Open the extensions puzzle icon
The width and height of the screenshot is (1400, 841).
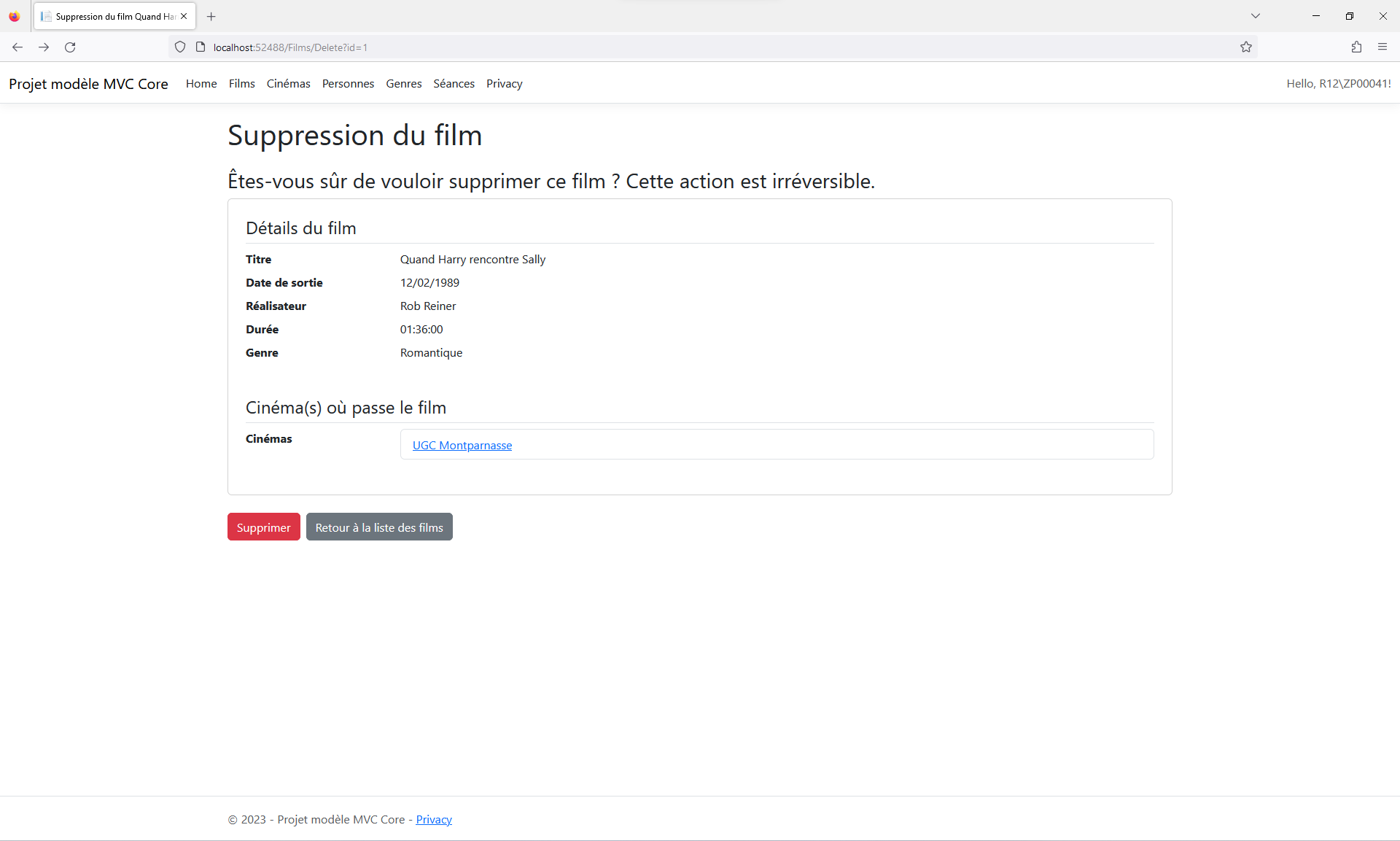click(x=1356, y=47)
